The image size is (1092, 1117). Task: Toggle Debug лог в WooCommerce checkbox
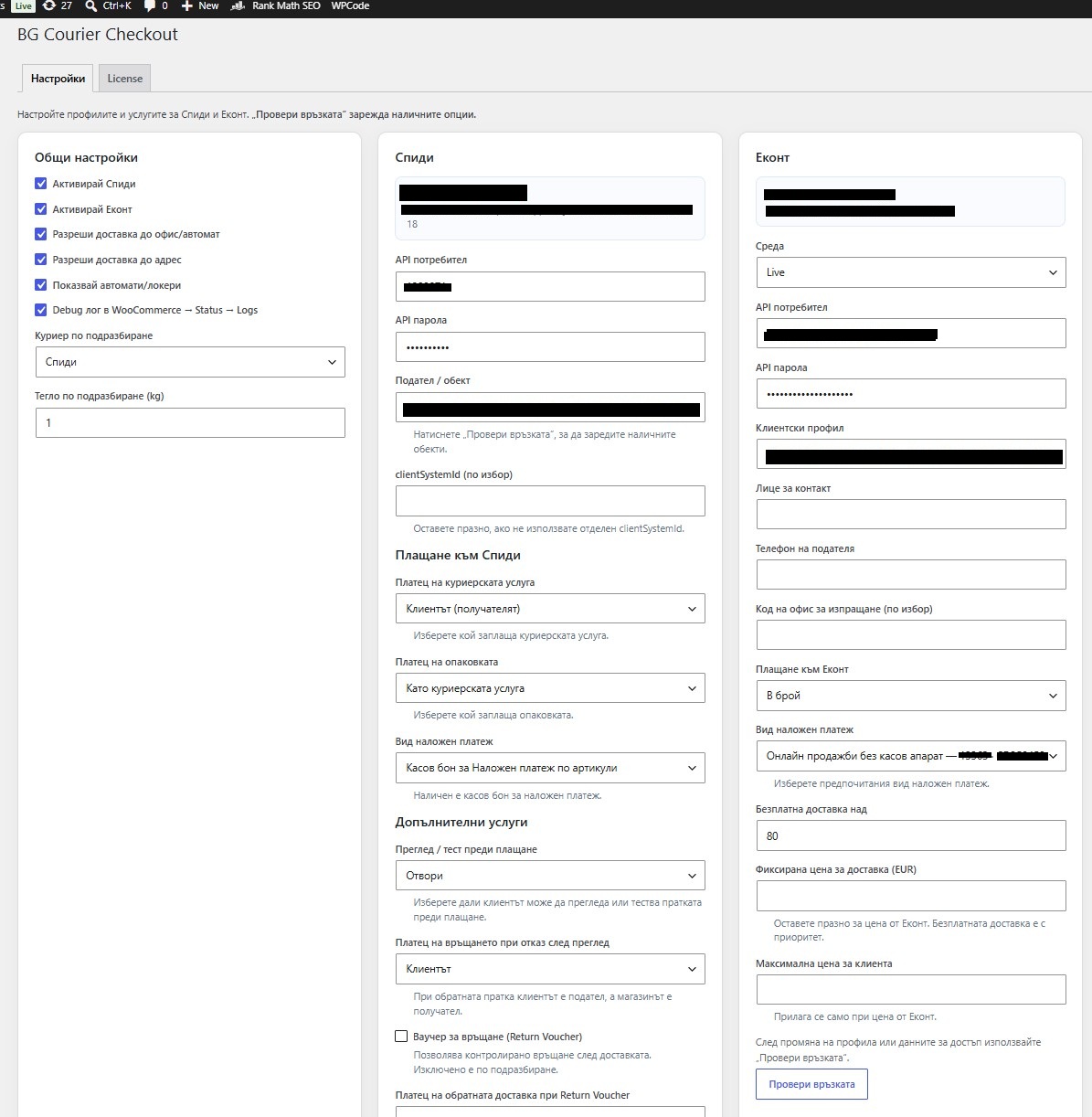(x=41, y=310)
